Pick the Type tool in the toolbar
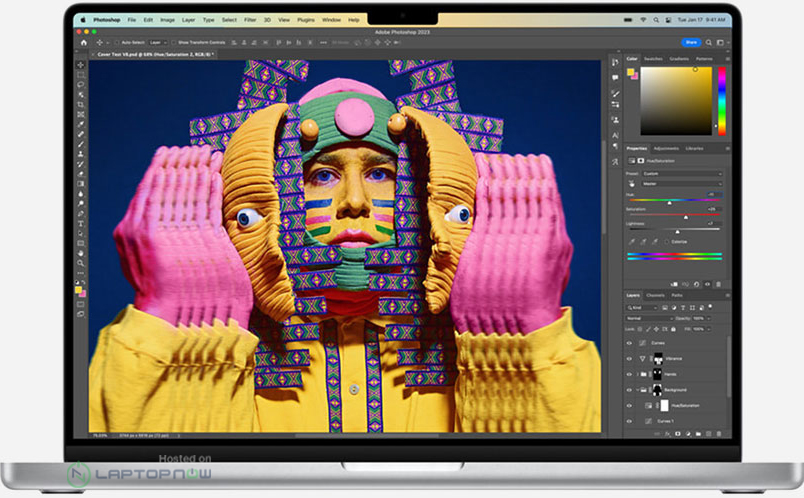804x498 pixels. point(81,223)
